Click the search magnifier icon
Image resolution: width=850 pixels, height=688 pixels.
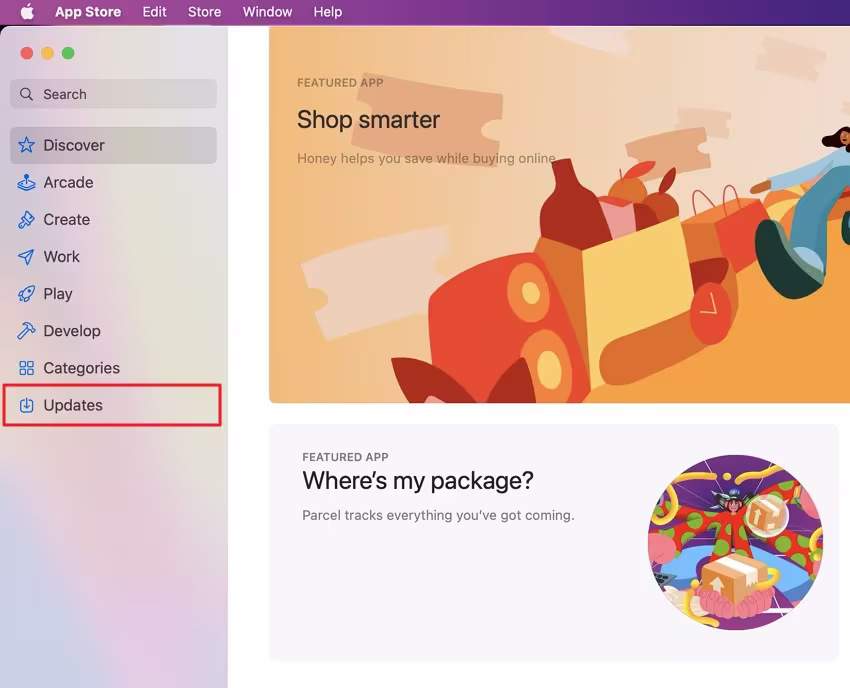tap(26, 94)
